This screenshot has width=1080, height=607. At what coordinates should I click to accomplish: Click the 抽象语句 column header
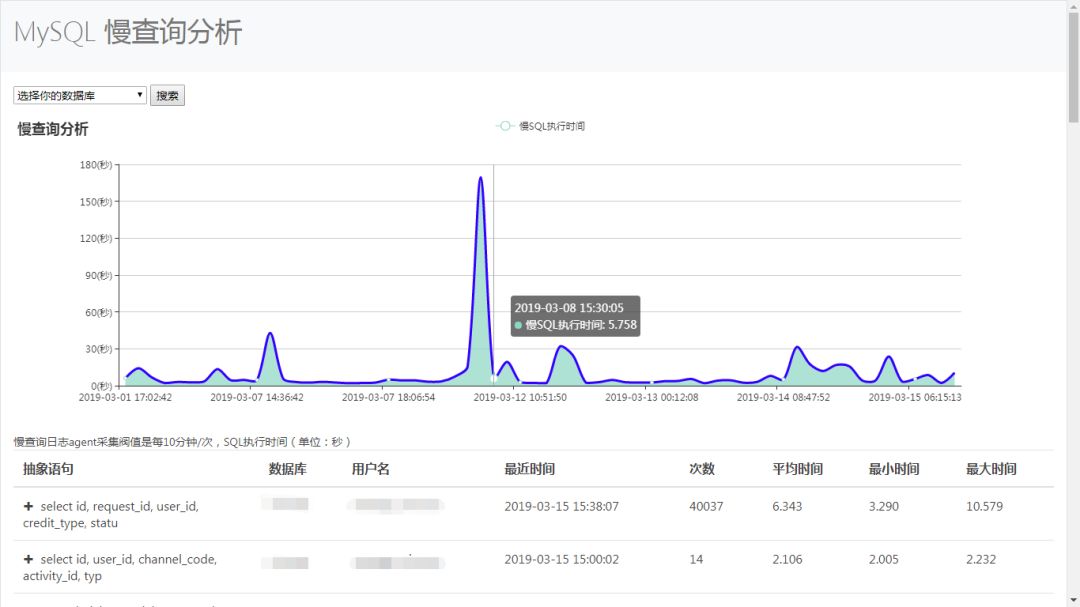[48, 469]
